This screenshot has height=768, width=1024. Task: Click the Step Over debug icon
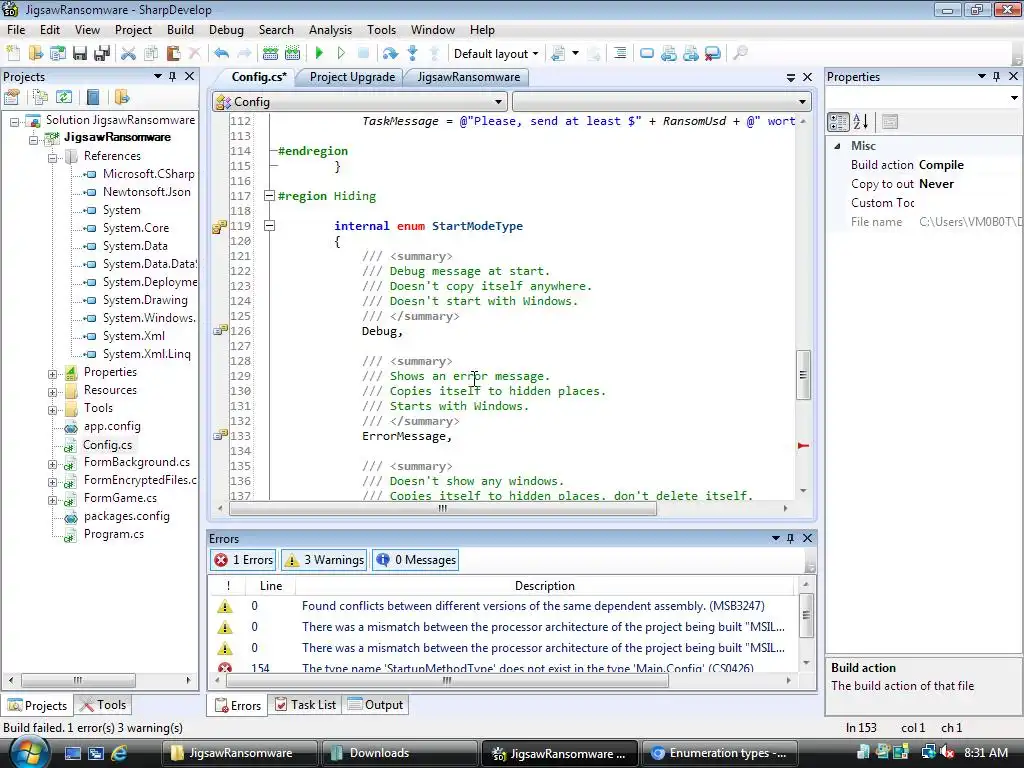click(x=391, y=54)
